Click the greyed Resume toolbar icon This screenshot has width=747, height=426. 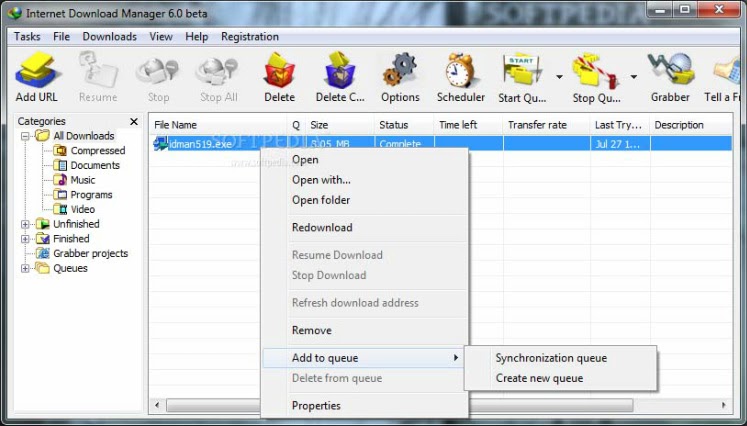(x=98, y=70)
